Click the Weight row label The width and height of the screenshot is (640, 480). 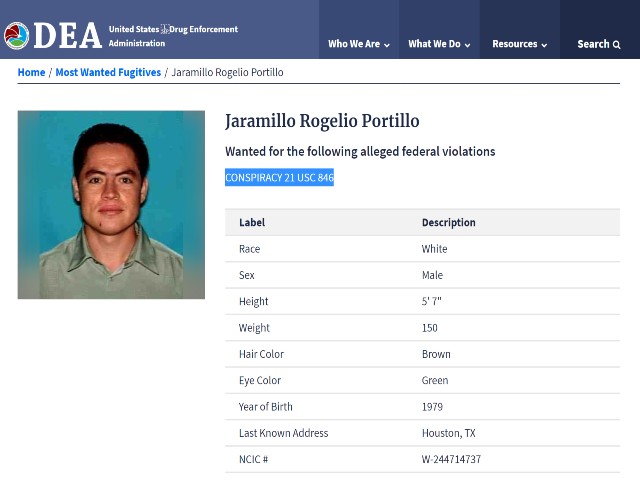(x=254, y=328)
